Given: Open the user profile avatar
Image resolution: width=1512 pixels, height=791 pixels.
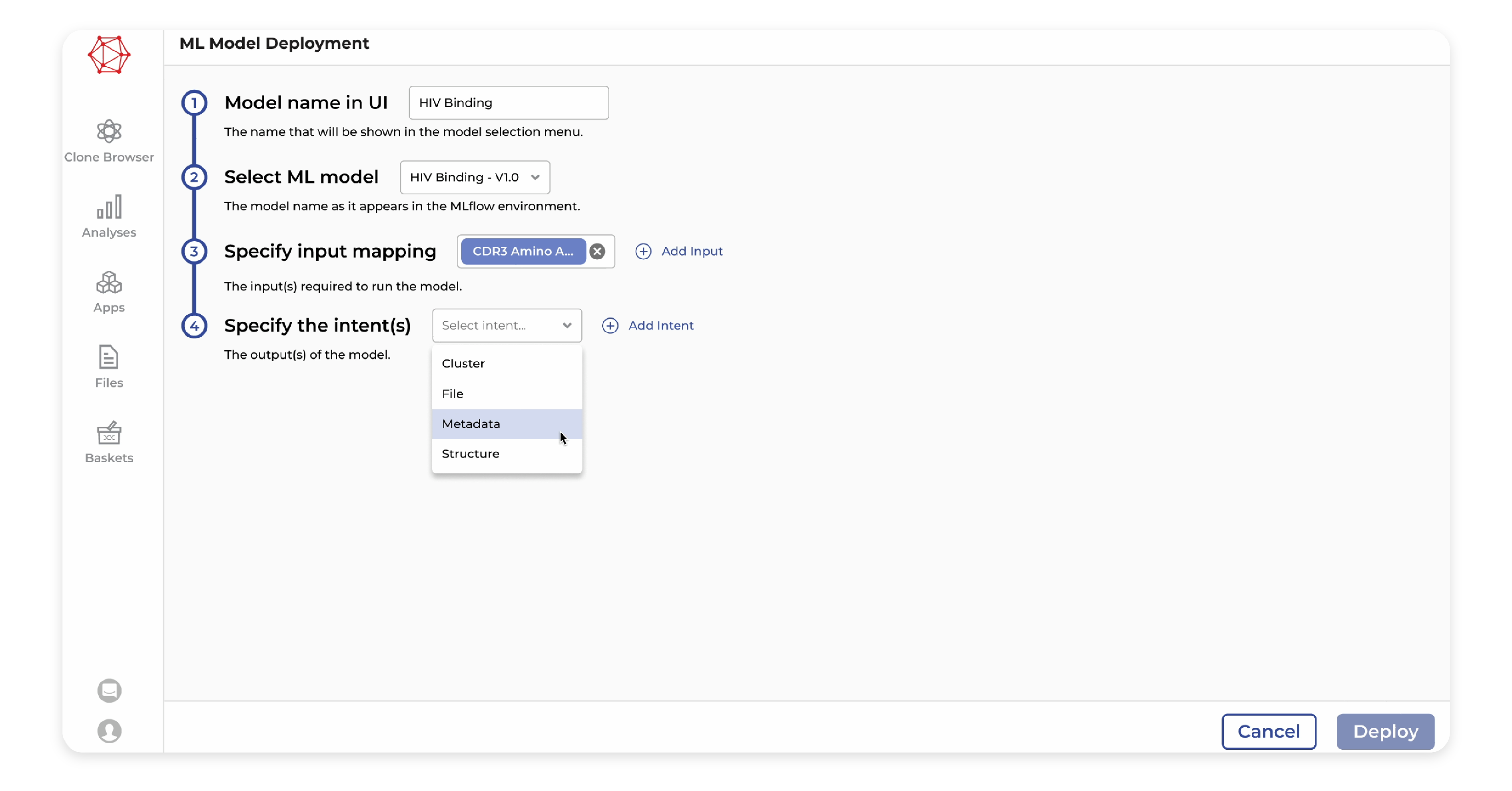Looking at the screenshot, I should [109, 731].
